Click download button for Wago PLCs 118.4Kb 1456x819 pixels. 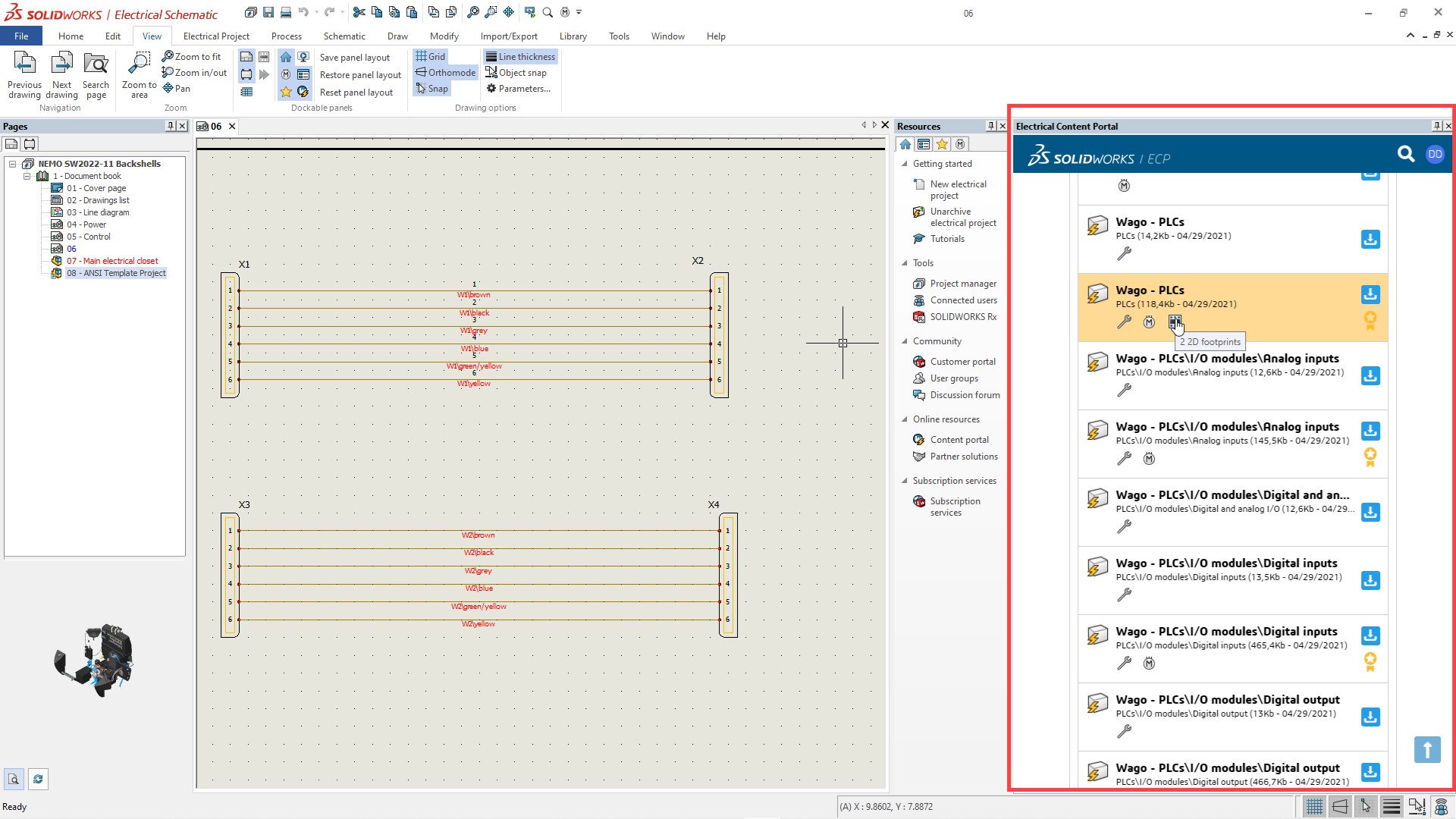click(1370, 294)
